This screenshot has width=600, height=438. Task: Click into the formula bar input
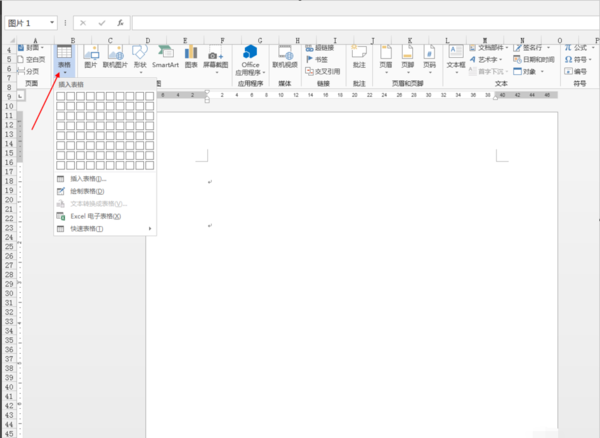point(366,23)
